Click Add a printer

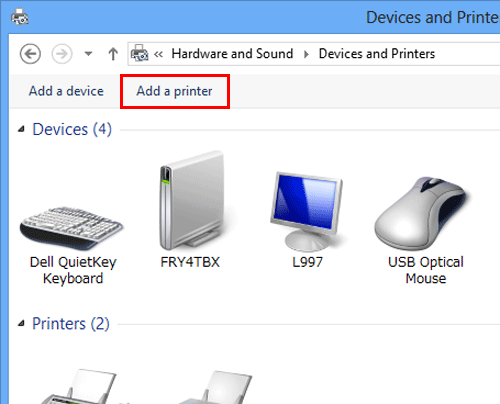click(174, 91)
